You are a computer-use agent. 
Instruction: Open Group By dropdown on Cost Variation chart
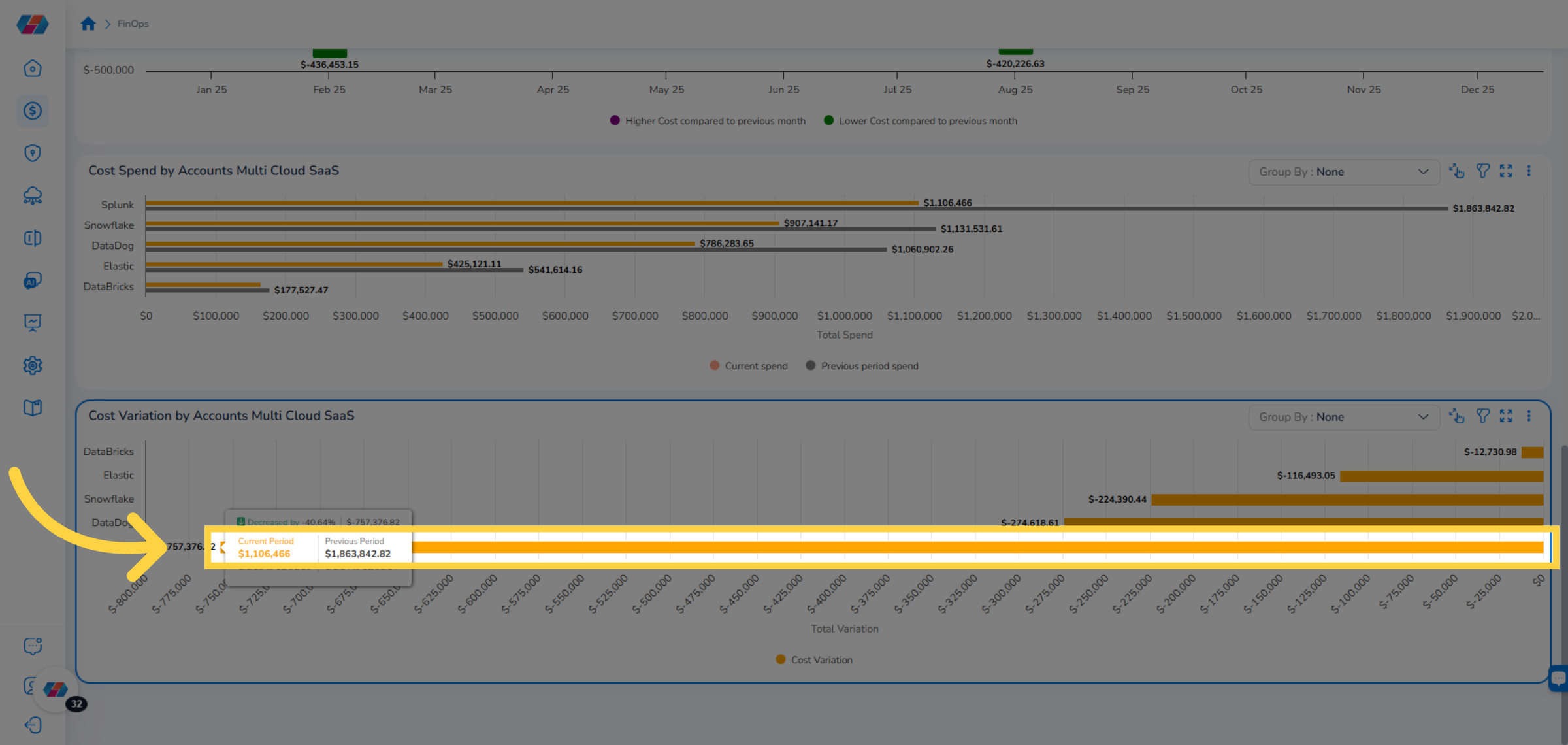click(1343, 417)
